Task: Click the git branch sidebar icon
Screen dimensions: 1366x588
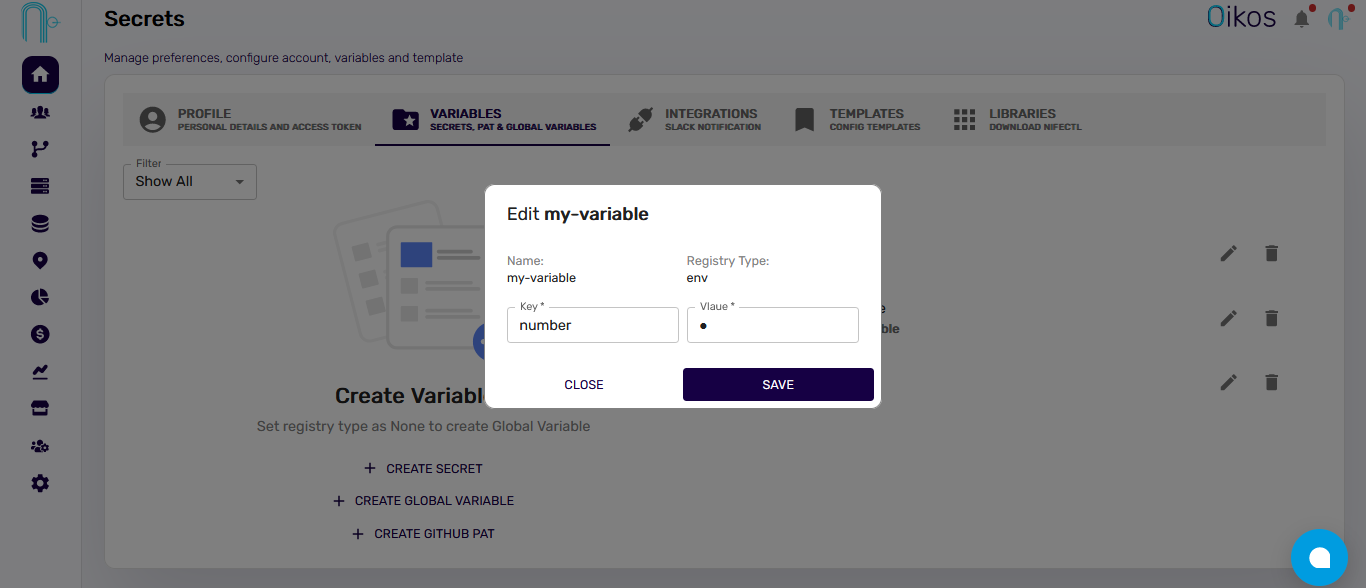Action: pyautogui.click(x=40, y=148)
